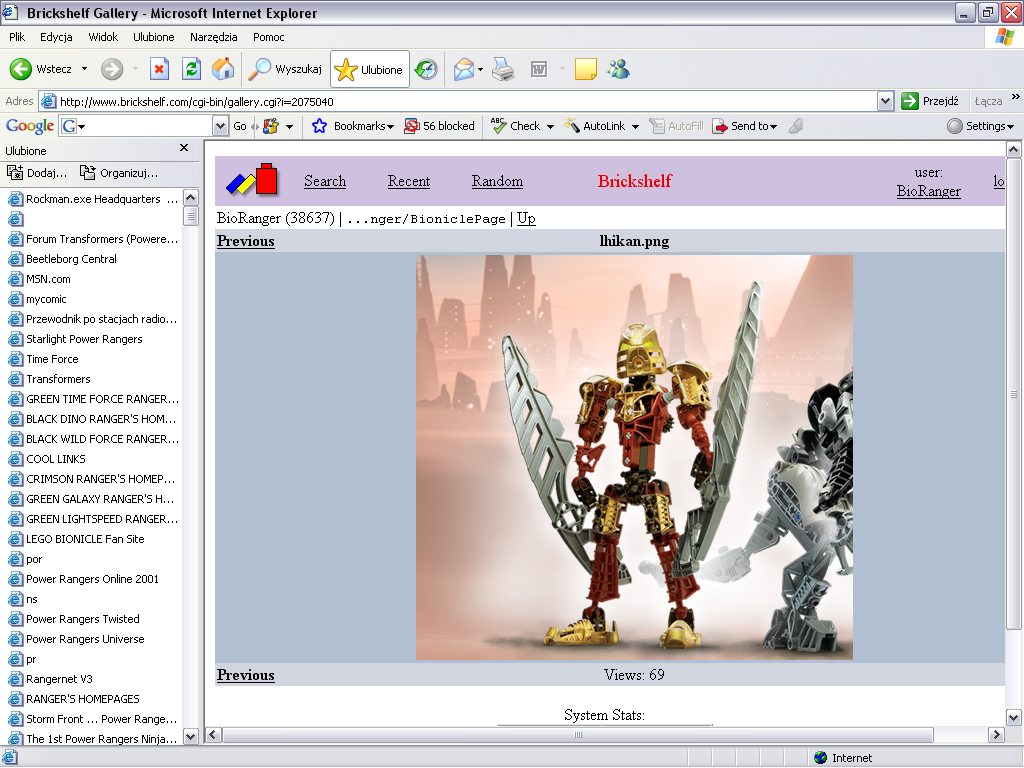This screenshot has height=768, width=1024.
Task: Go to the Home page icon
Action: 222,69
